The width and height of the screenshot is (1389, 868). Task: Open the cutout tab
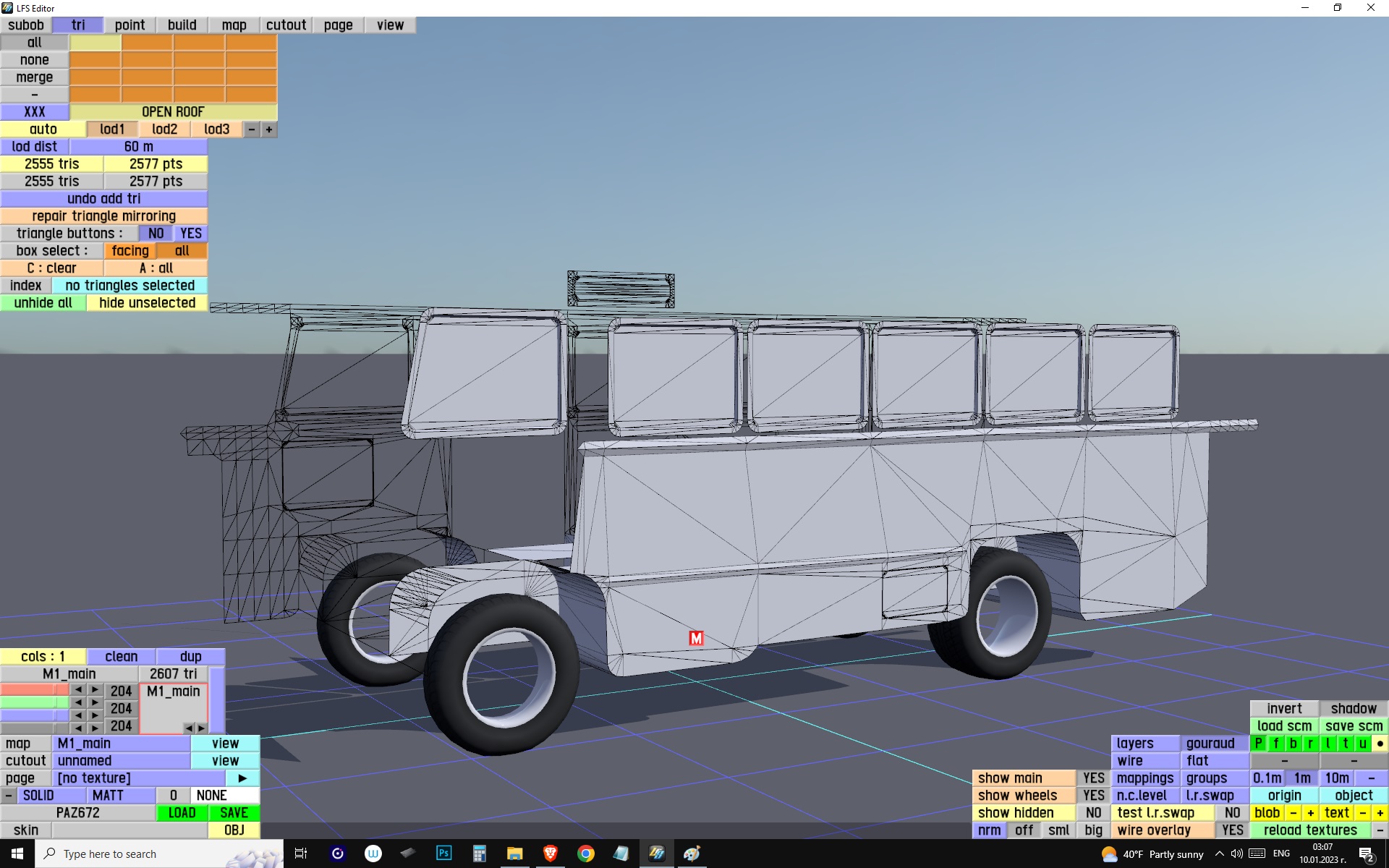click(286, 25)
